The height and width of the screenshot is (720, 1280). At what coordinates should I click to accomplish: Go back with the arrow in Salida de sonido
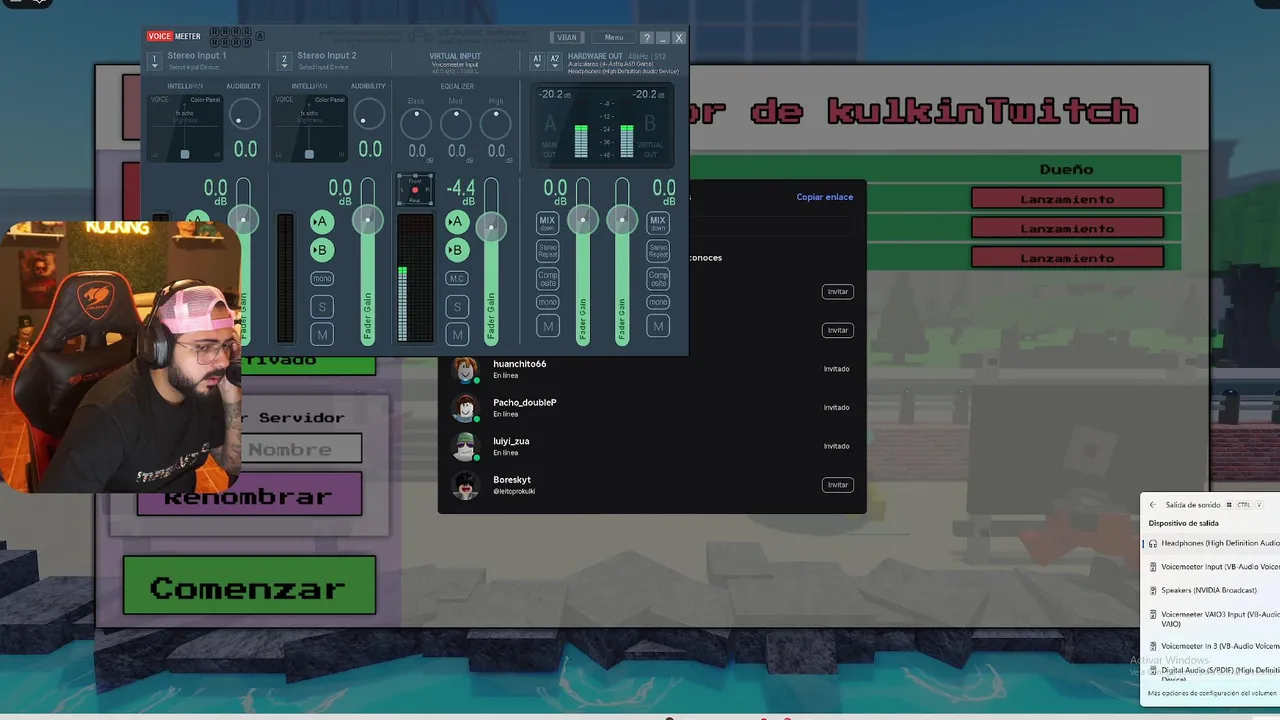(x=1152, y=505)
